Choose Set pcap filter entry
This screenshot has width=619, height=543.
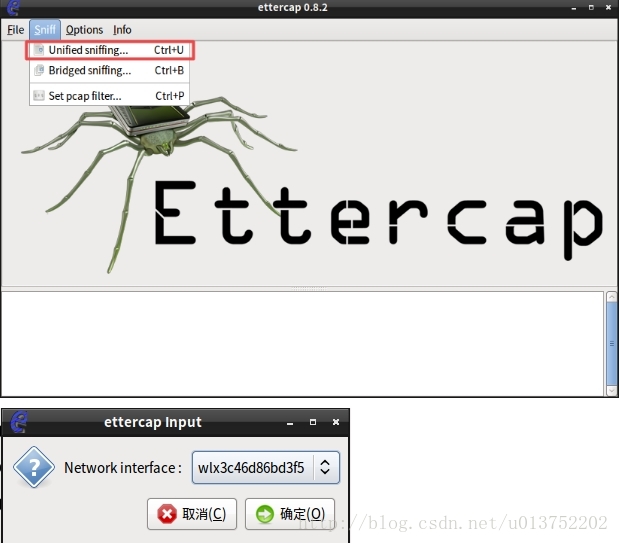point(109,96)
